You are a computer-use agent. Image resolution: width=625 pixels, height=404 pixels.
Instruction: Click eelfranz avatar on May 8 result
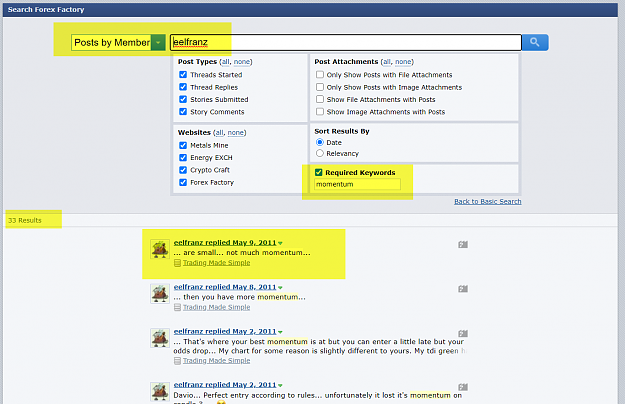click(x=160, y=294)
